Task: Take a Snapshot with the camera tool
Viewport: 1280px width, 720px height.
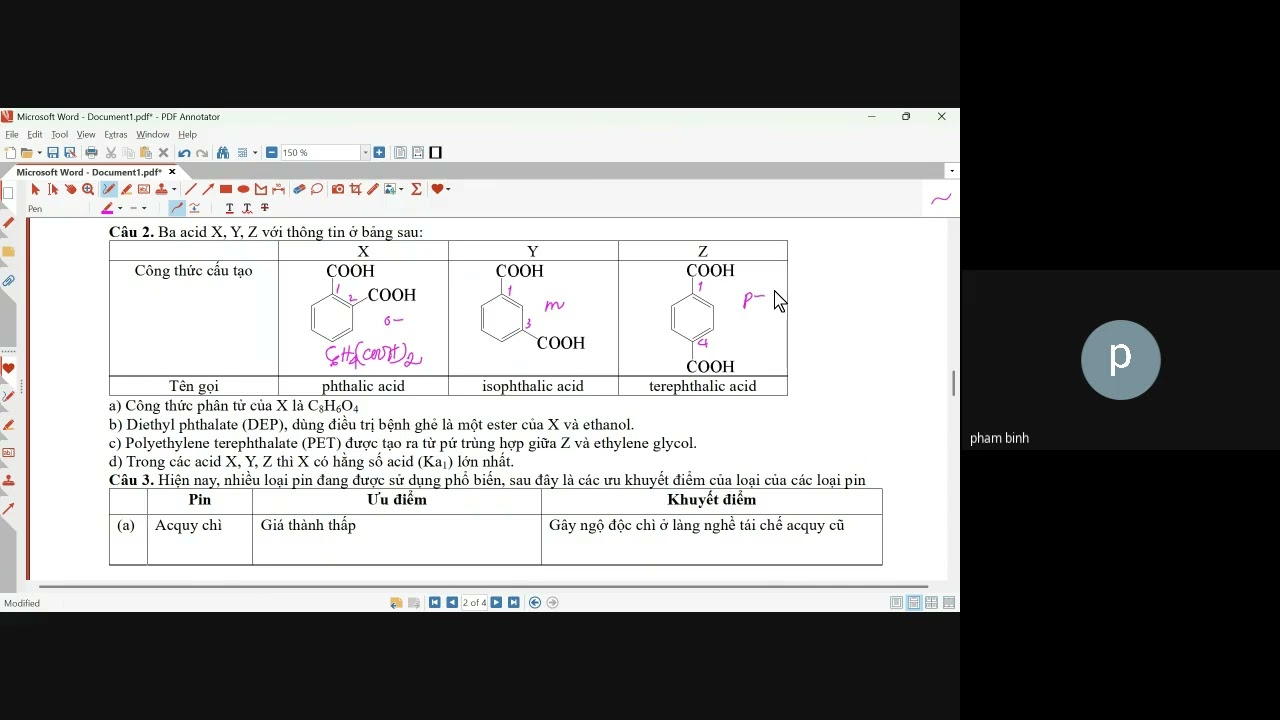Action: point(338,189)
